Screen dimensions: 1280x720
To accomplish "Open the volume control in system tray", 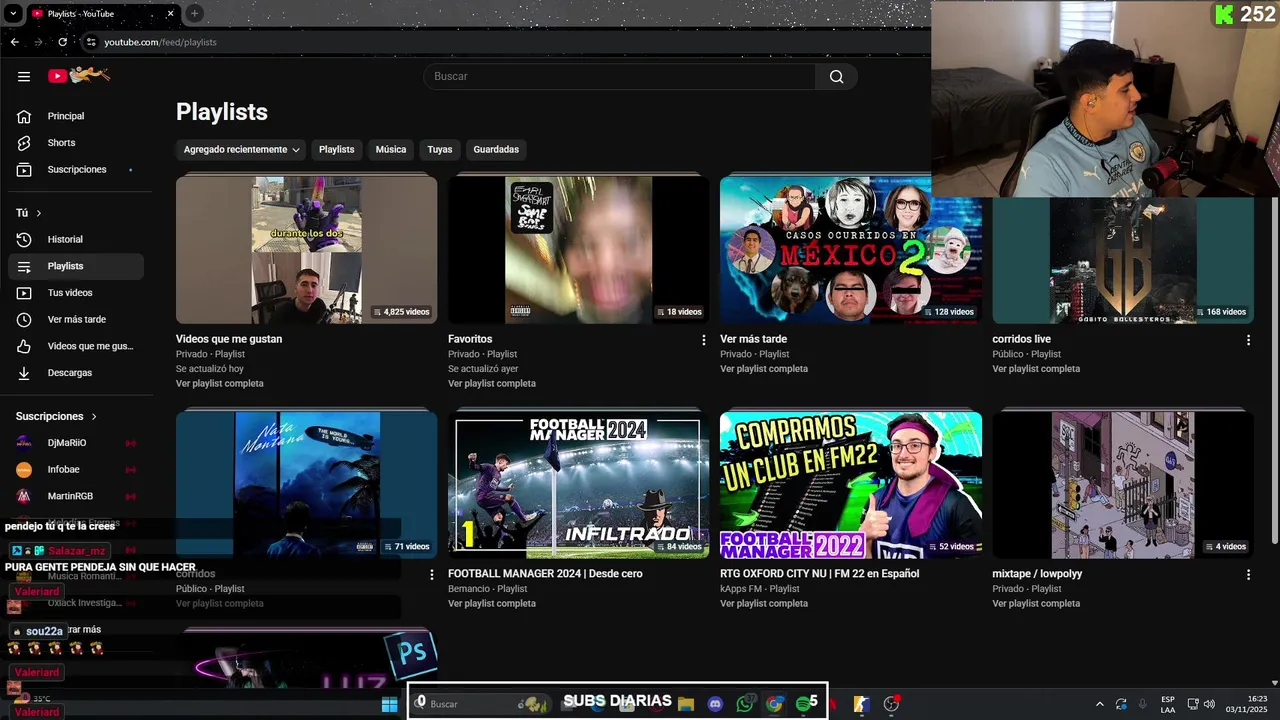I will click(1209, 704).
